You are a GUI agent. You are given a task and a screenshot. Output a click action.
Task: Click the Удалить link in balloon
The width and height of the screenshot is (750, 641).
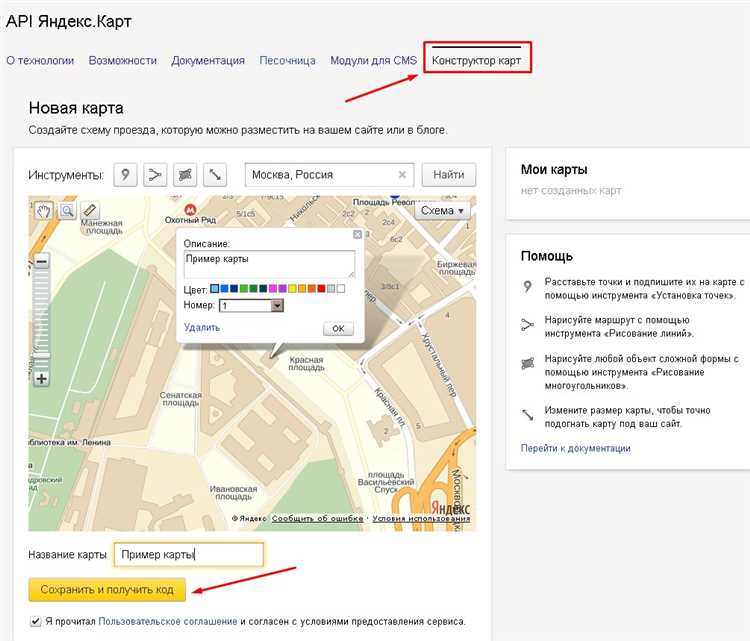pyautogui.click(x=202, y=328)
